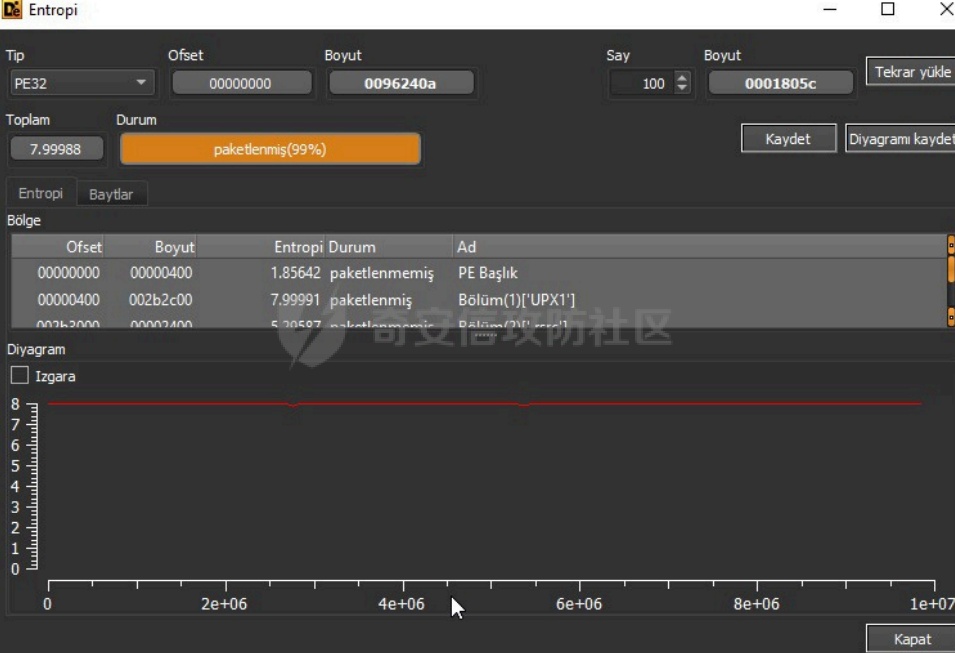Increase the Say value with up arrow

682,78
